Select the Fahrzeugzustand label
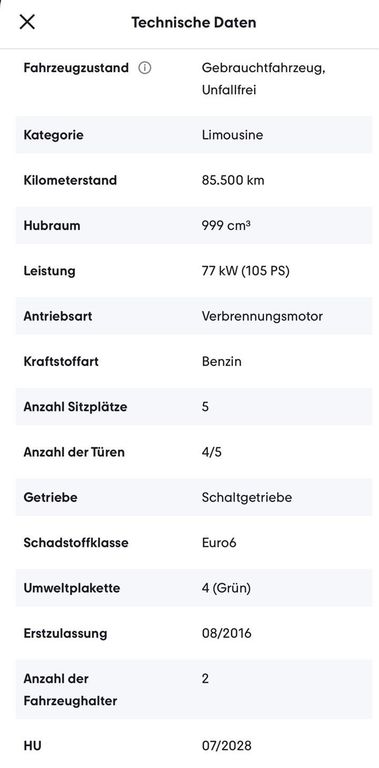This screenshot has width=379, height=768. click(x=76, y=68)
